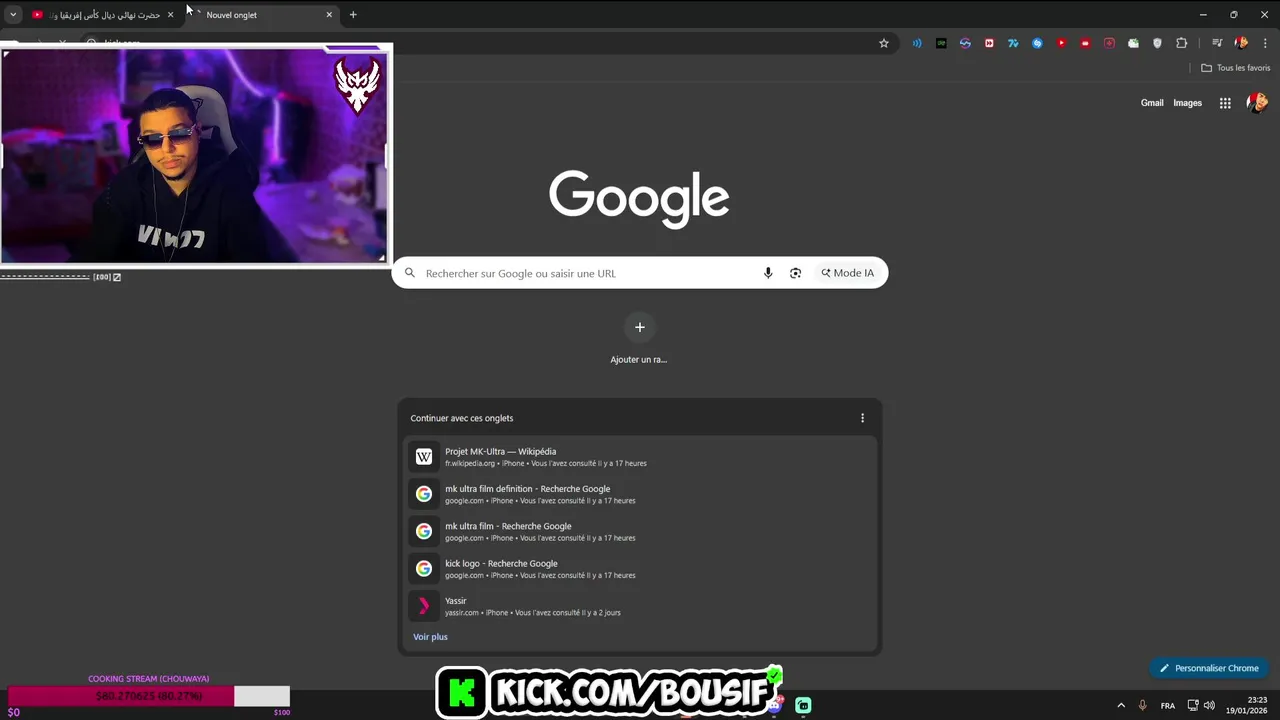This screenshot has width=1280, height=720.
Task: Open a new tab with plus button
Action: pyautogui.click(x=353, y=15)
